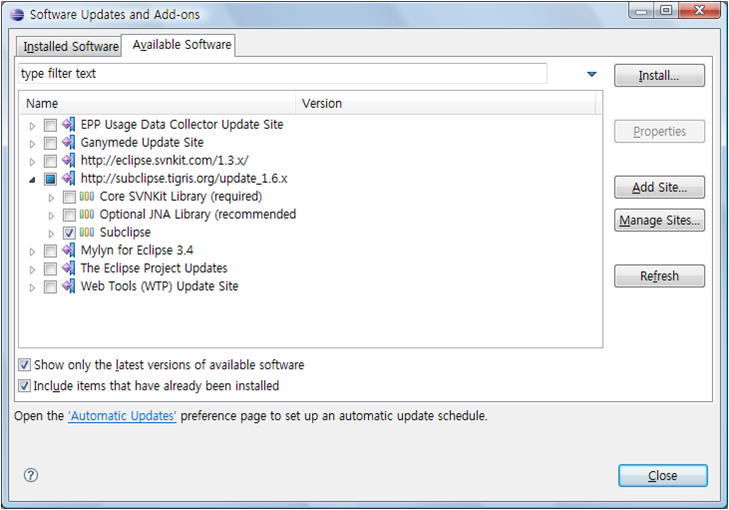Viewport: 729px width, 510px height.
Task: Expand the EPP Usage Data Collector node
Action: [32, 126]
